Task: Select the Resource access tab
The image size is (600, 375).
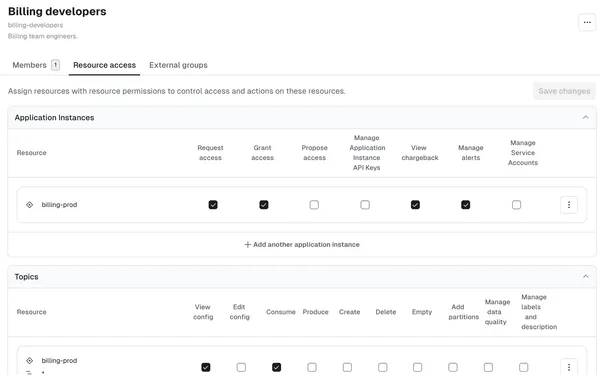Action: 104,65
